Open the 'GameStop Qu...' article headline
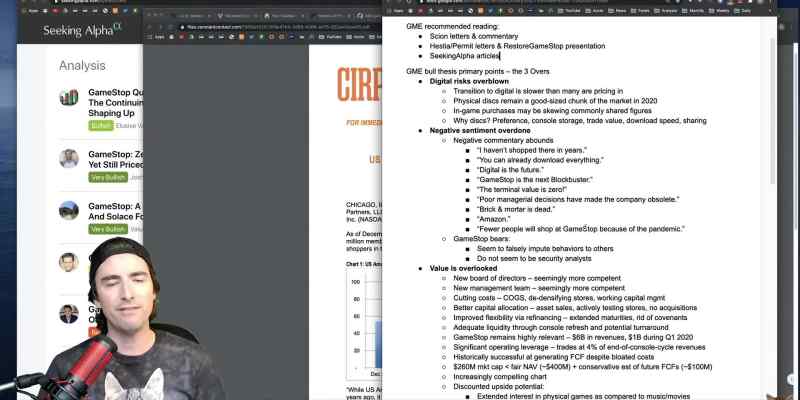The height and width of the screenshot is (400, 800). 115,103
